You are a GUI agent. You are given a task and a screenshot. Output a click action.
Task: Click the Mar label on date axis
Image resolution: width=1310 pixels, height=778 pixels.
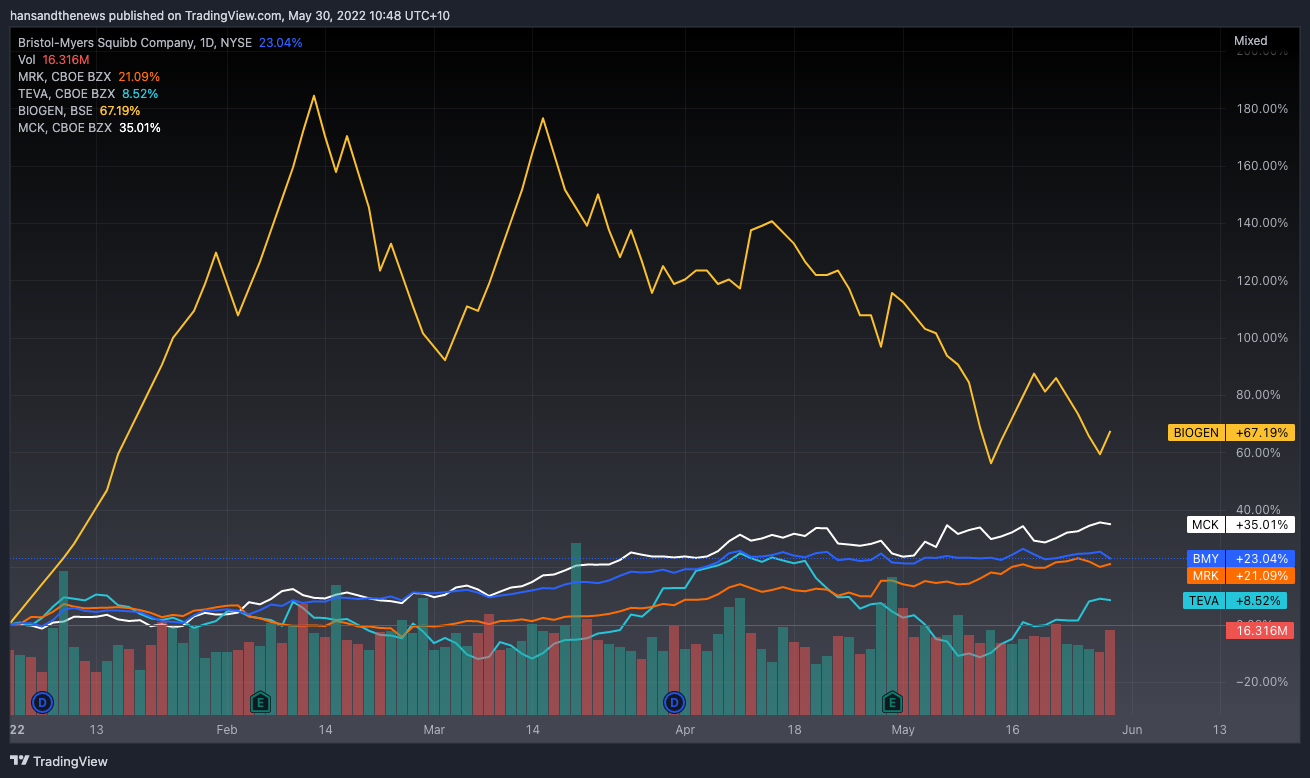pyautogui.click(x=433, y=730)
